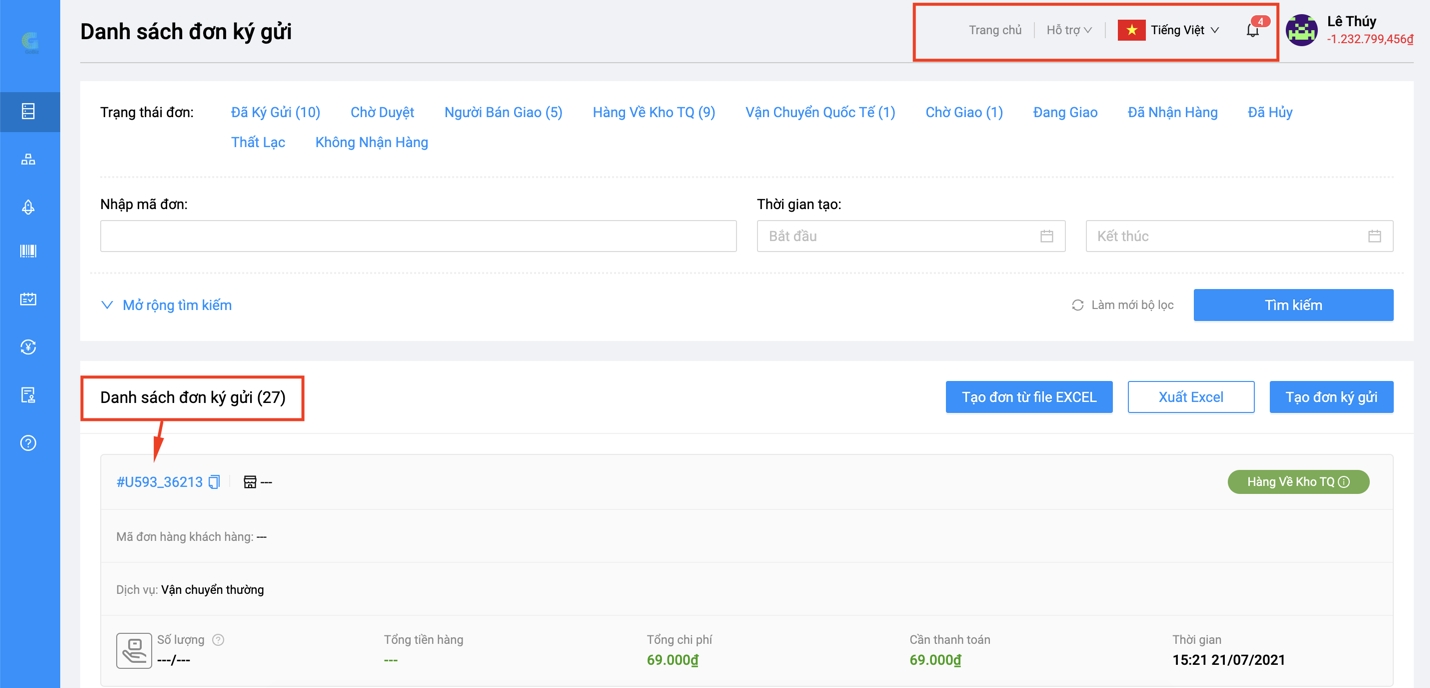Open order link #U593_36213

159,482
